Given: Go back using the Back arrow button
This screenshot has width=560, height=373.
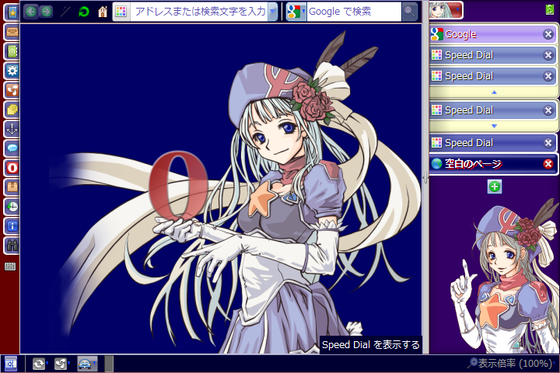Looking at the screenshot, I should 31,12.
